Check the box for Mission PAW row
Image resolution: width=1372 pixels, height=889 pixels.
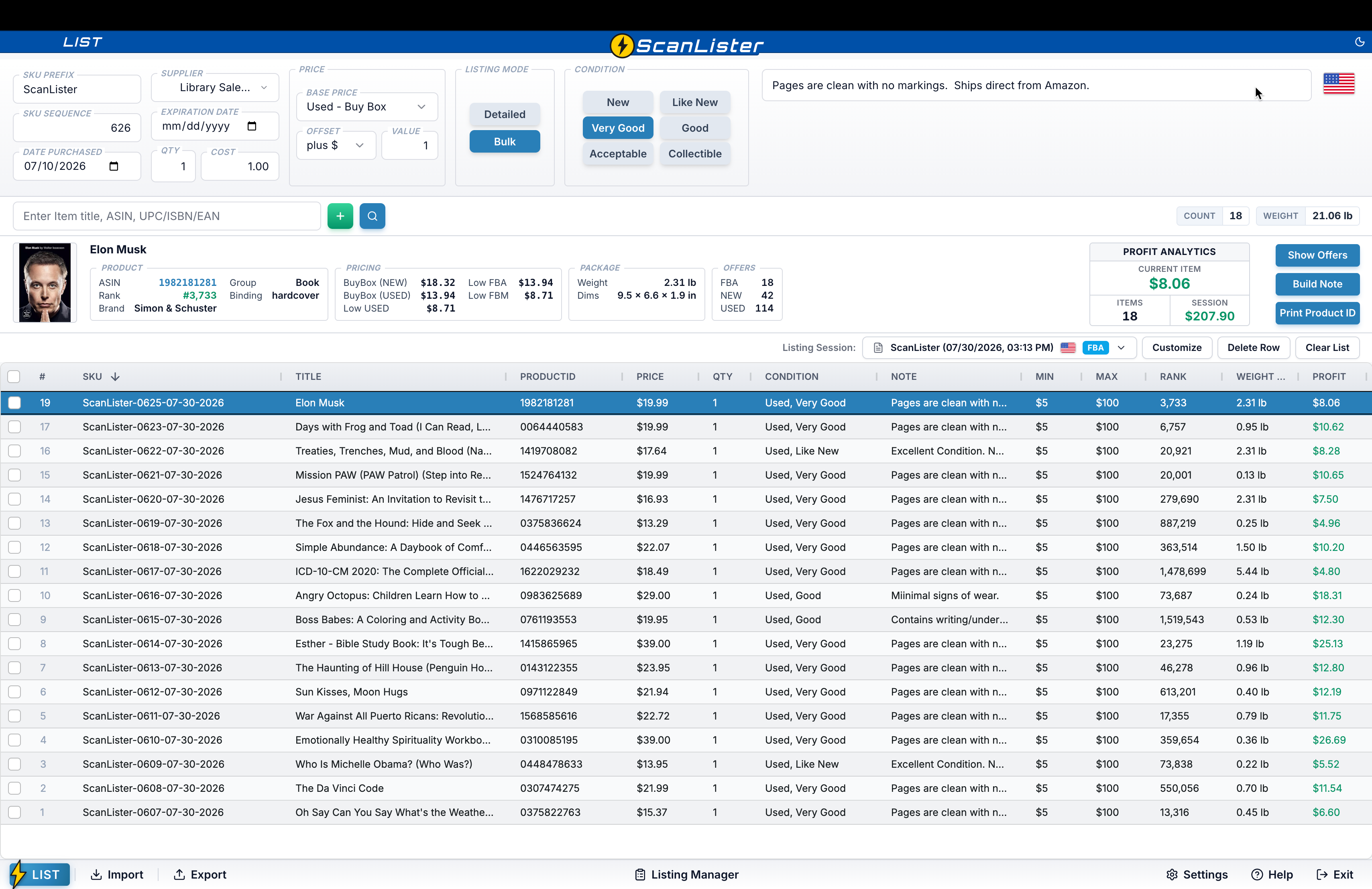[x=14, y=475]
